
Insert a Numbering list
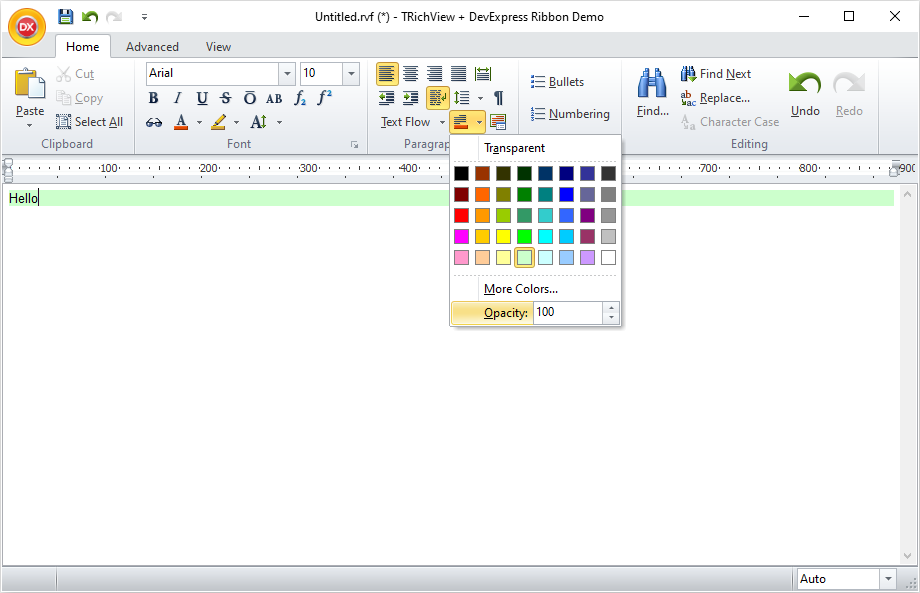570,114
